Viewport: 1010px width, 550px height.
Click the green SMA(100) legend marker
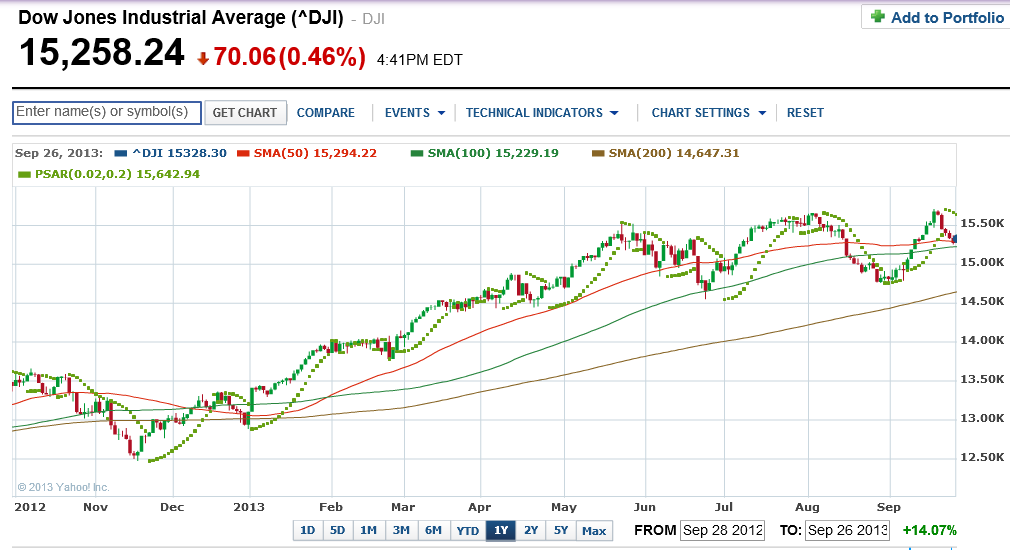pos(417,153)
